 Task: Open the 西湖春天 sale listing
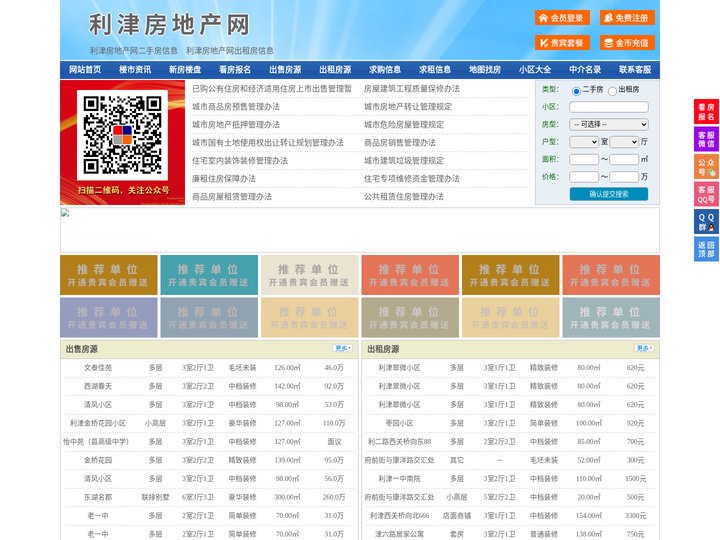point(98,386)
